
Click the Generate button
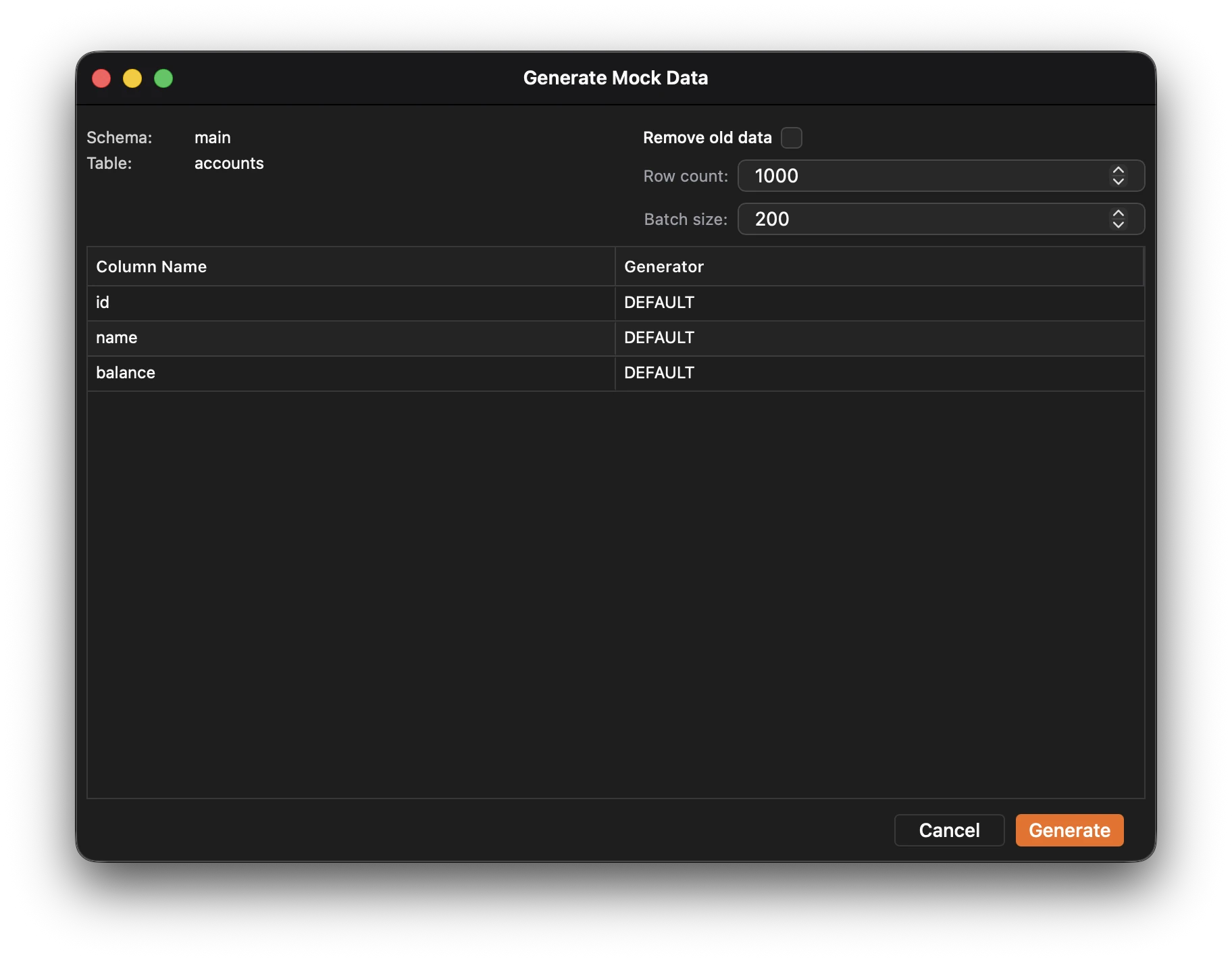coord(1069,830)
